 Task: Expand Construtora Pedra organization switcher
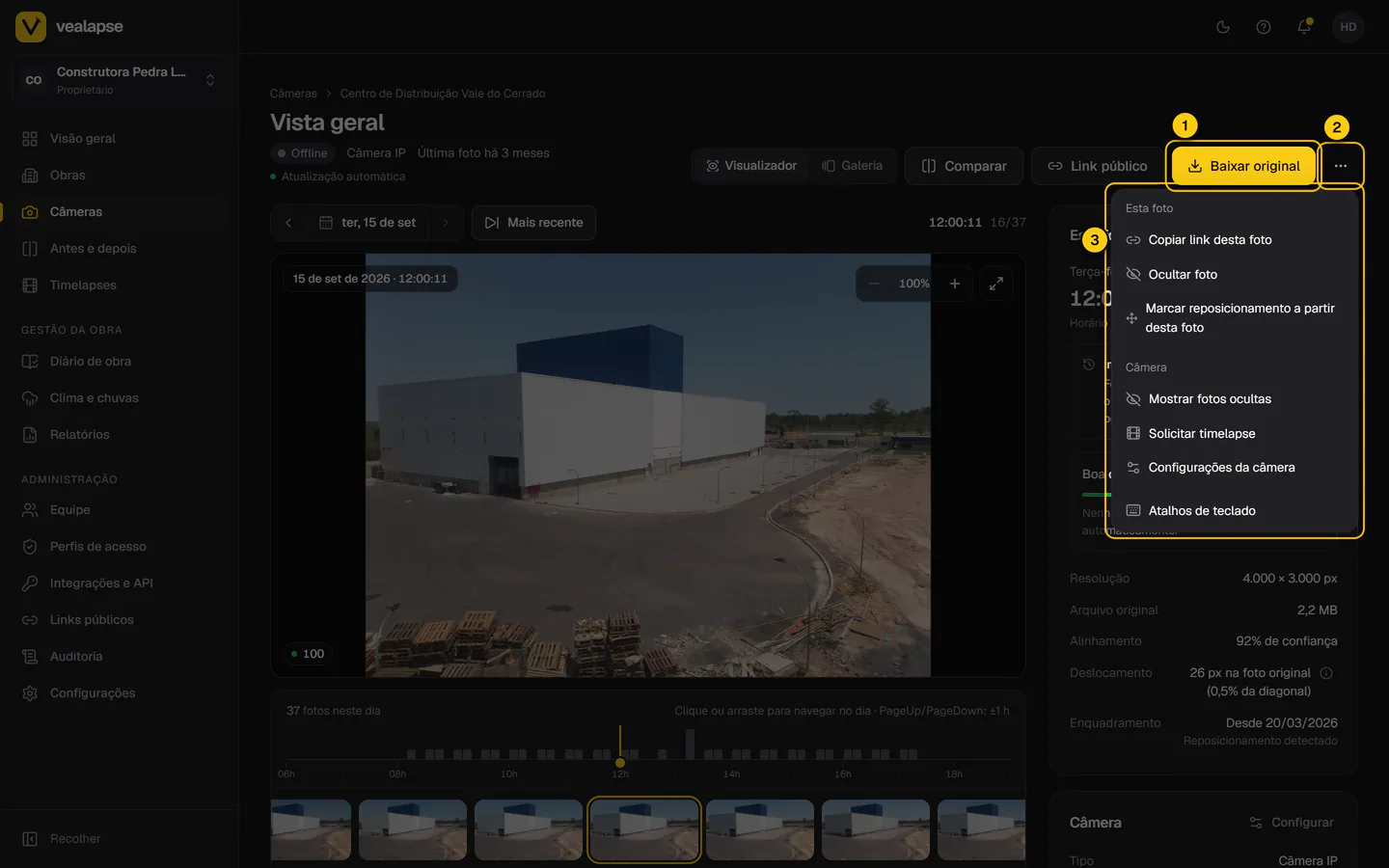click(x=120, y=80)
